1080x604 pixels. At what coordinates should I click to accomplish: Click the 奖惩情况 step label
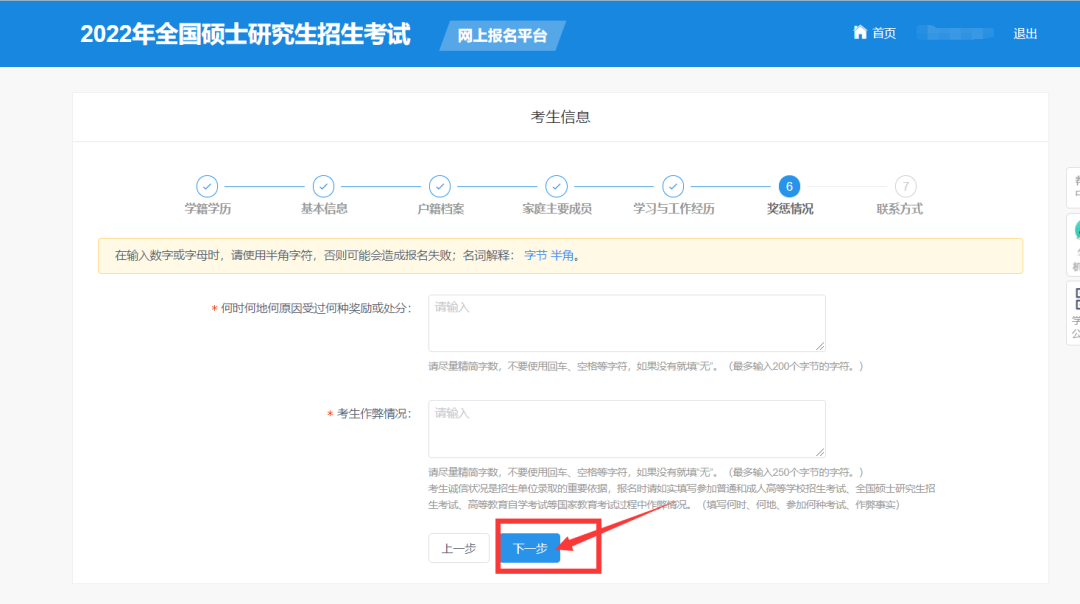click(x=790, y=209)
